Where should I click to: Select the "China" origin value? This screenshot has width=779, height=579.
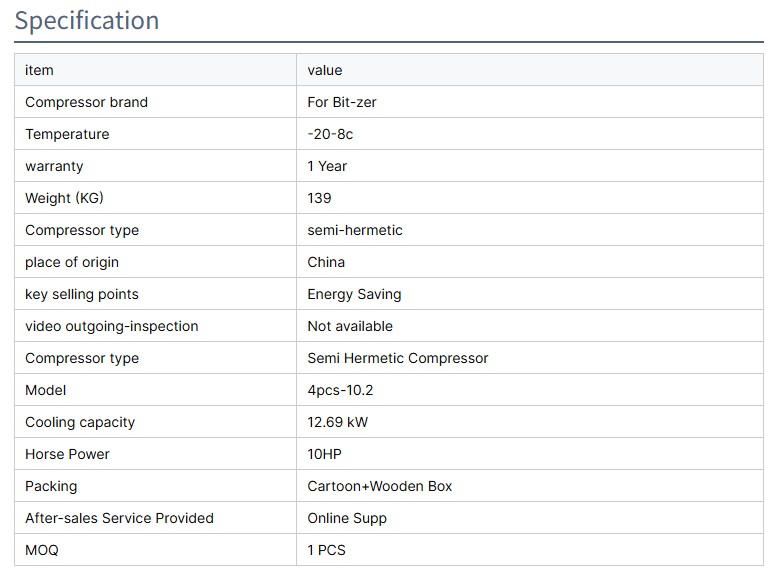[326, 262]
